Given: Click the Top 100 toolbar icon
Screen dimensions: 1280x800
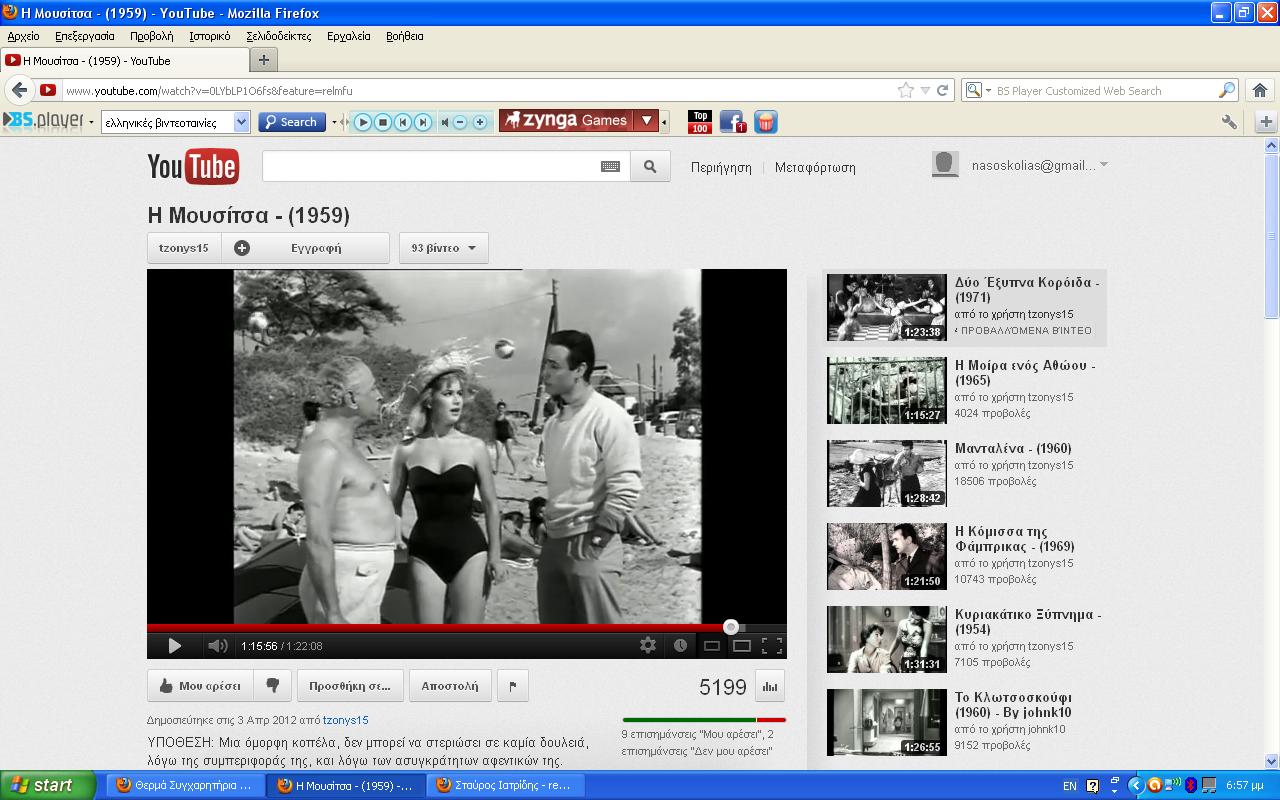Looking at the screenshot, I should pyautogui.click(x=700, y=122).
